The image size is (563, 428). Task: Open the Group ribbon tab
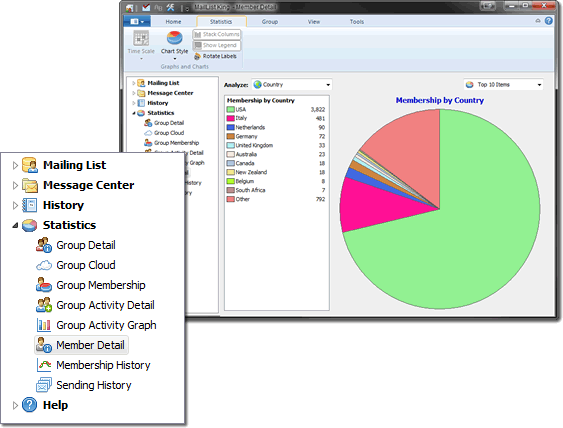pyautogui.click(x=270, y=22)
